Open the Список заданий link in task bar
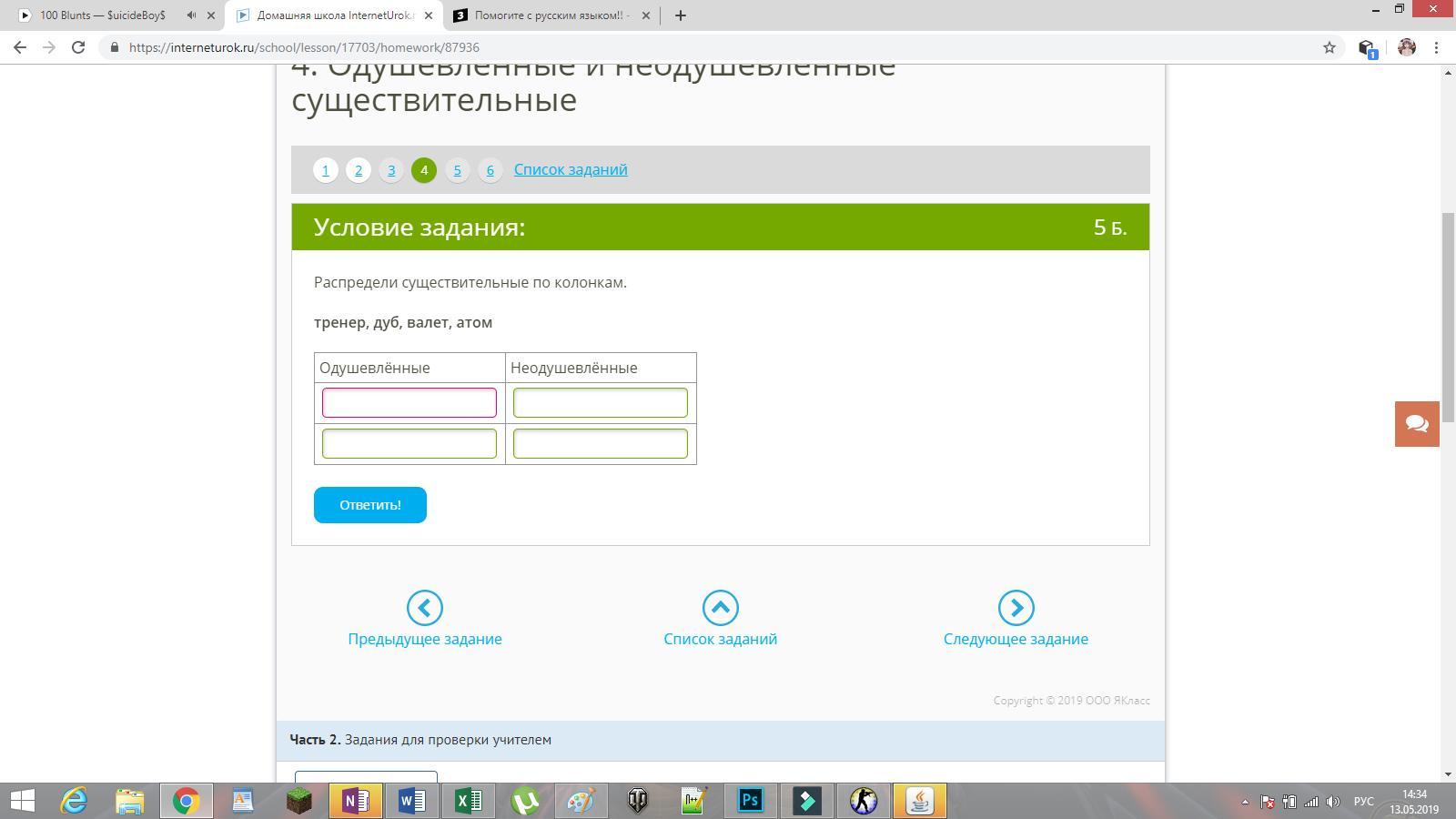Screen dimensions: 1456x819 tap(571, 169)
